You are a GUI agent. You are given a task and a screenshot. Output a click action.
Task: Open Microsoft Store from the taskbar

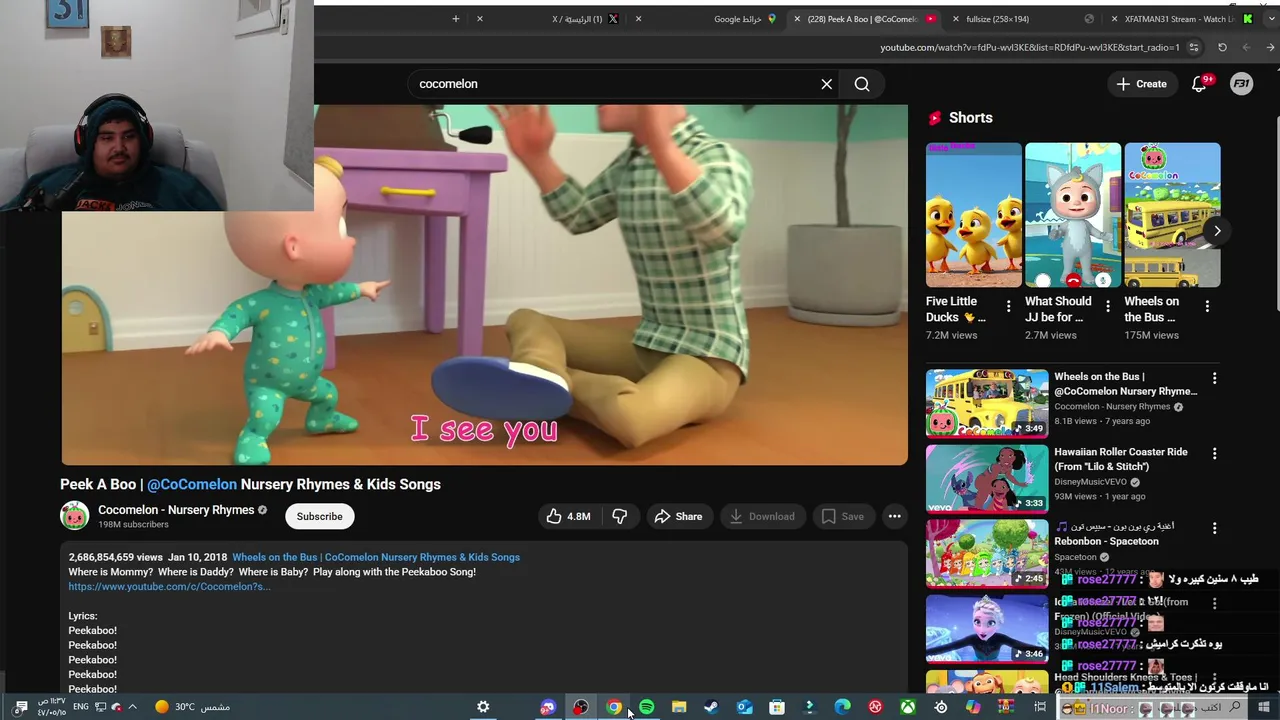tap(777, 707)
